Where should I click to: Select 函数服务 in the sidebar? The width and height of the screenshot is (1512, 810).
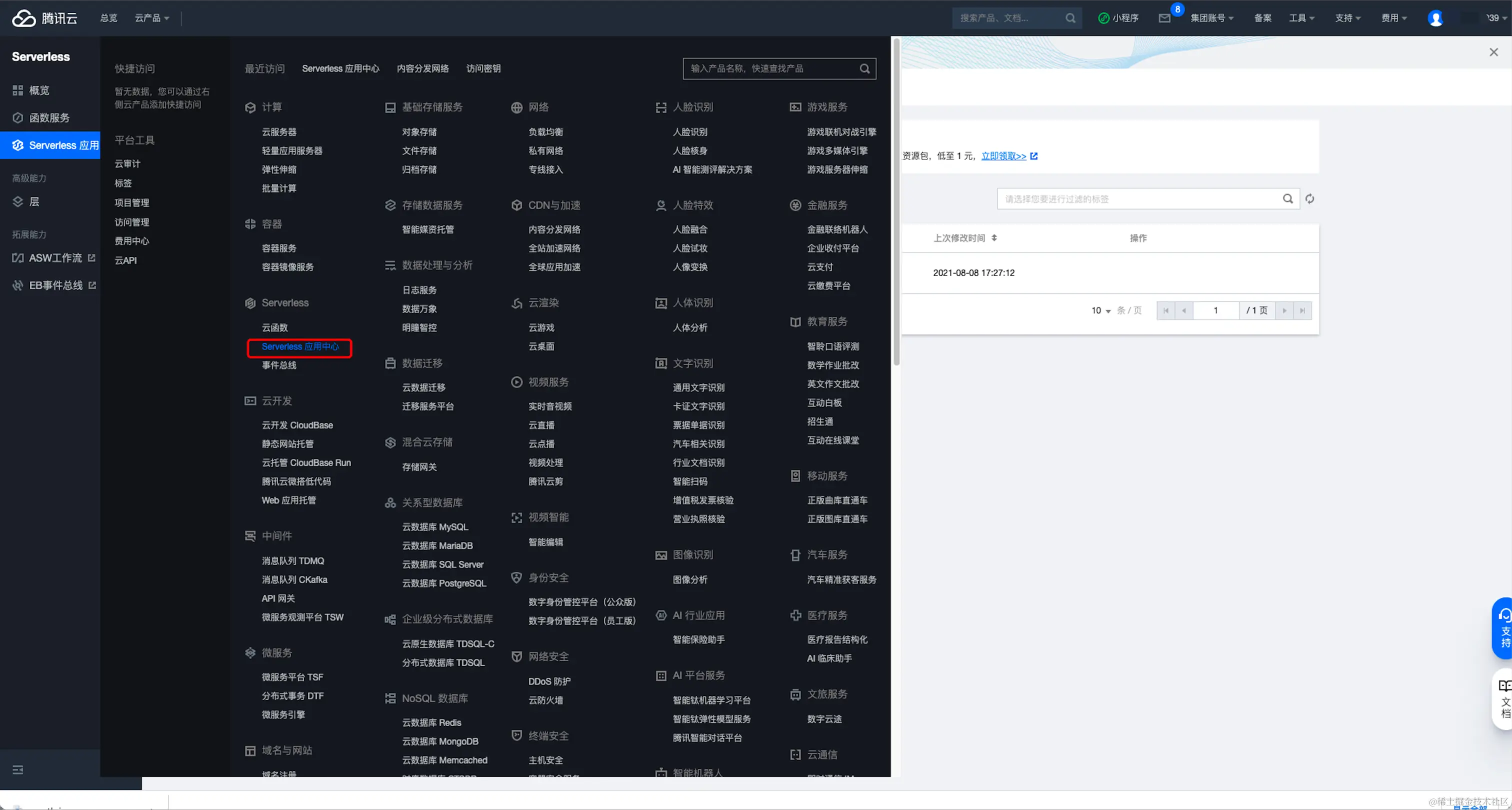tap(49, 118)
